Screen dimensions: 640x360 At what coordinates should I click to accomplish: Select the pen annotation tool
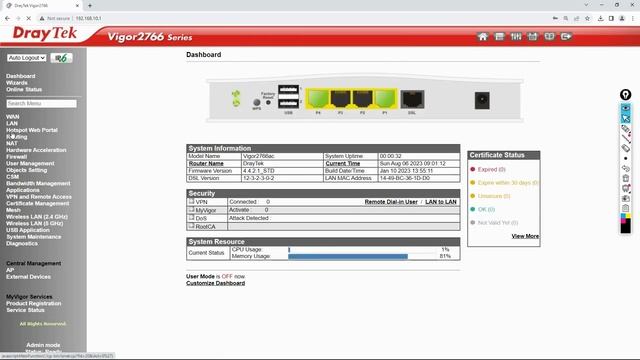click(x=625, y=129)
